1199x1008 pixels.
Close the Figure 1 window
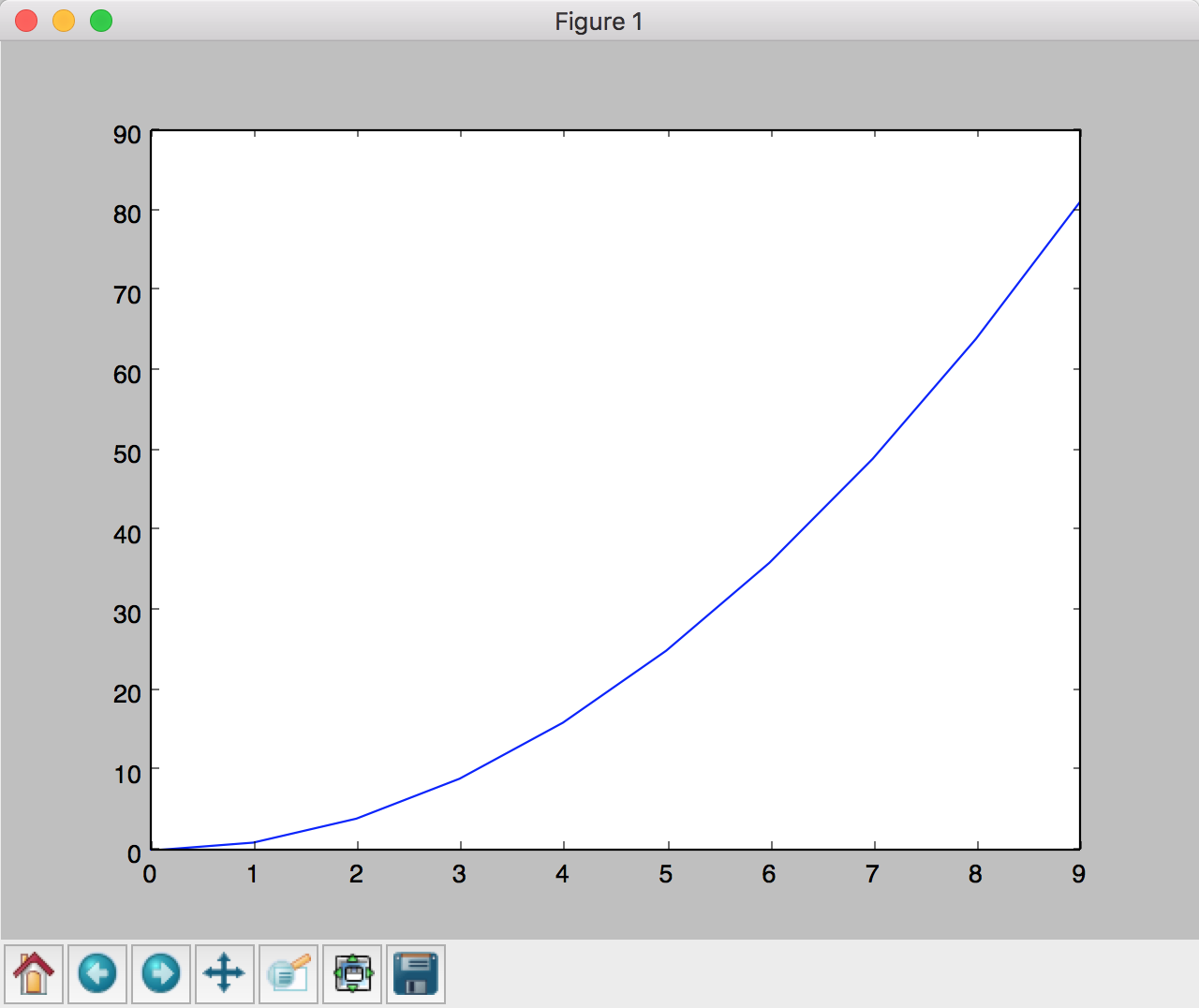point(26,21)
